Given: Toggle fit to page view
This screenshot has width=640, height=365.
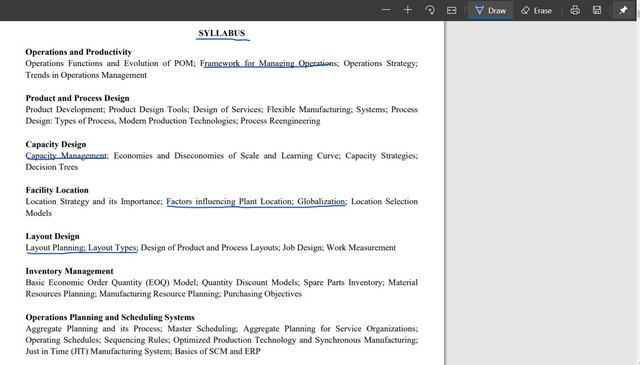Looking at the screenshot, I should [451, 10].
